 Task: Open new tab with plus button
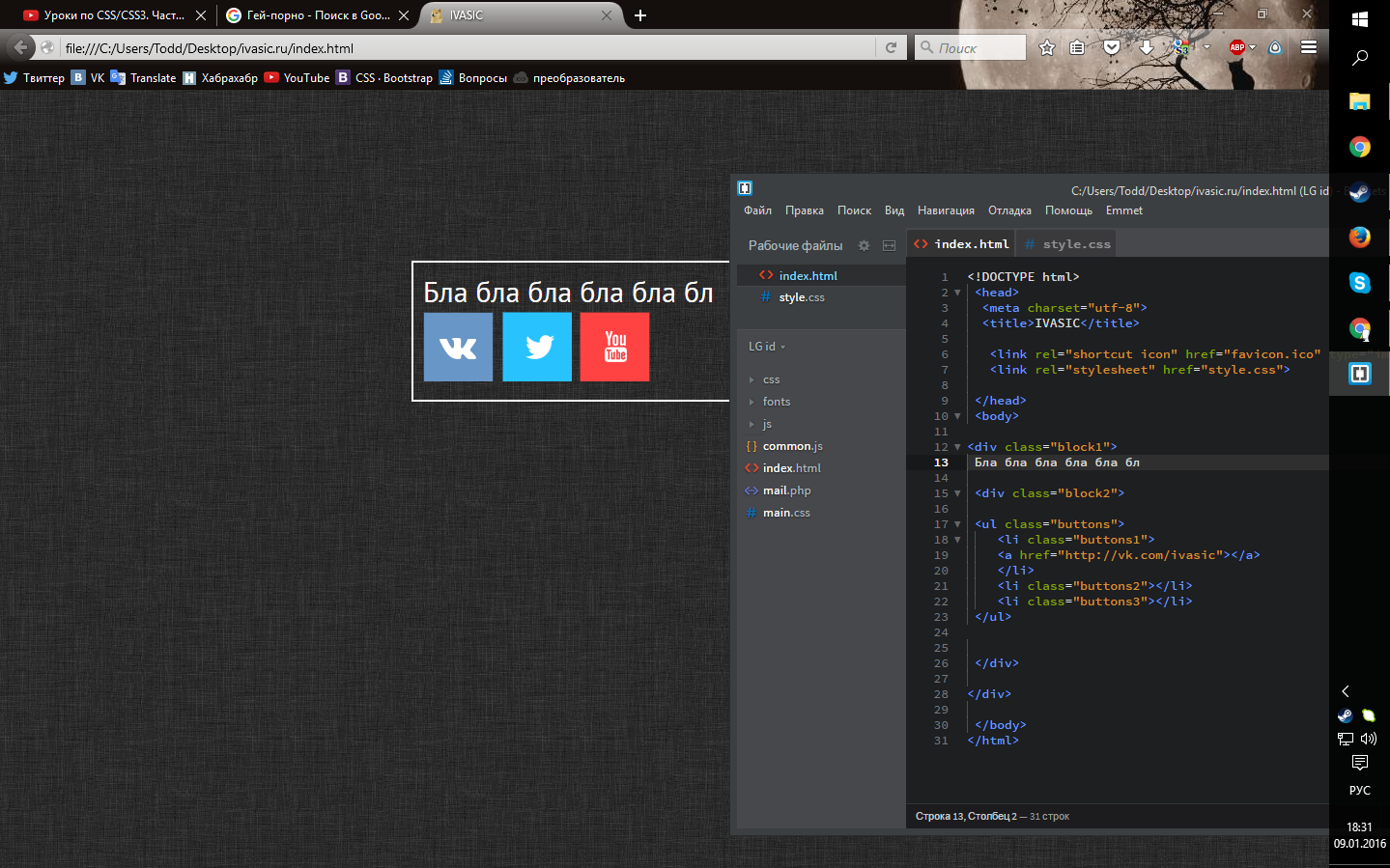pos(640,15)
